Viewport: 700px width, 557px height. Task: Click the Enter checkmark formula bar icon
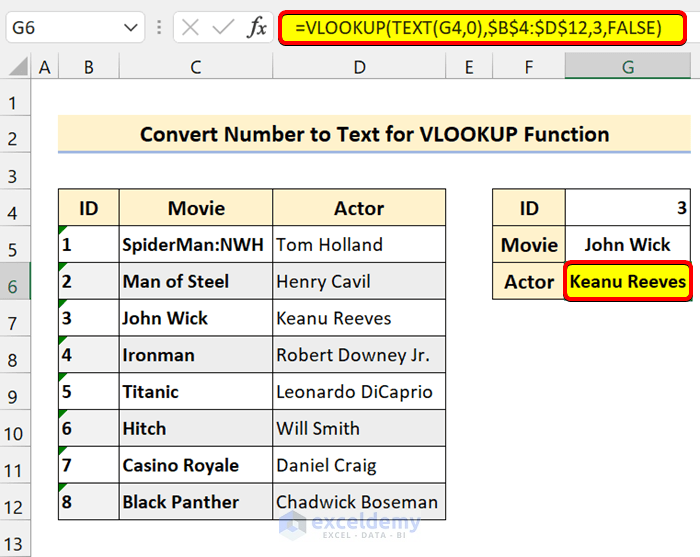coord(224,27)
